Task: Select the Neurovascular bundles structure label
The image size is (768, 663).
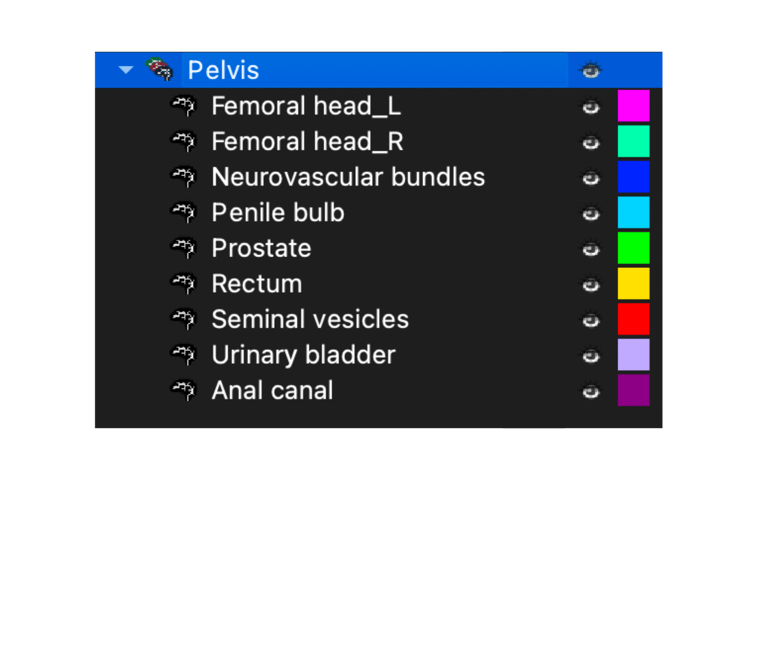Action: point(348,177)
